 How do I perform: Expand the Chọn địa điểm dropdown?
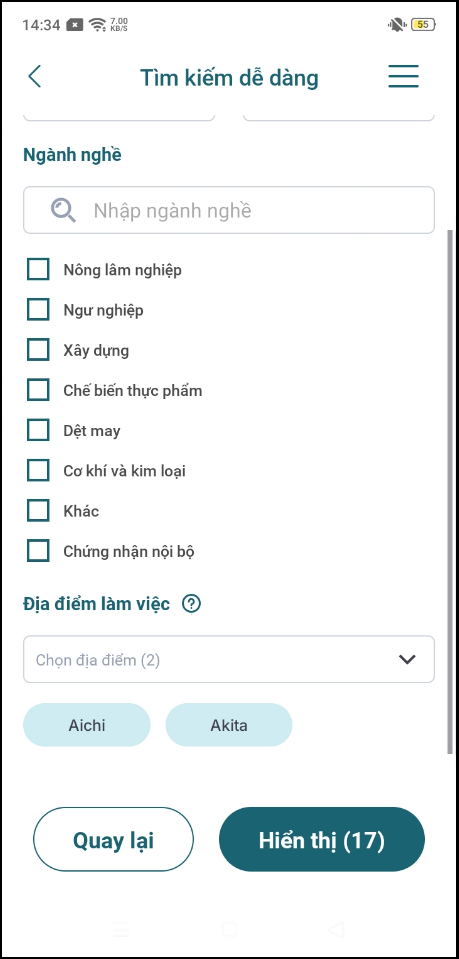pos(229,659)
